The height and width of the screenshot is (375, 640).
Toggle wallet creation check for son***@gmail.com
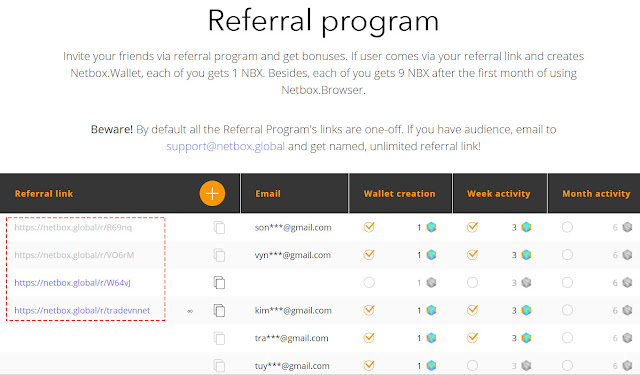coord(369,227)
